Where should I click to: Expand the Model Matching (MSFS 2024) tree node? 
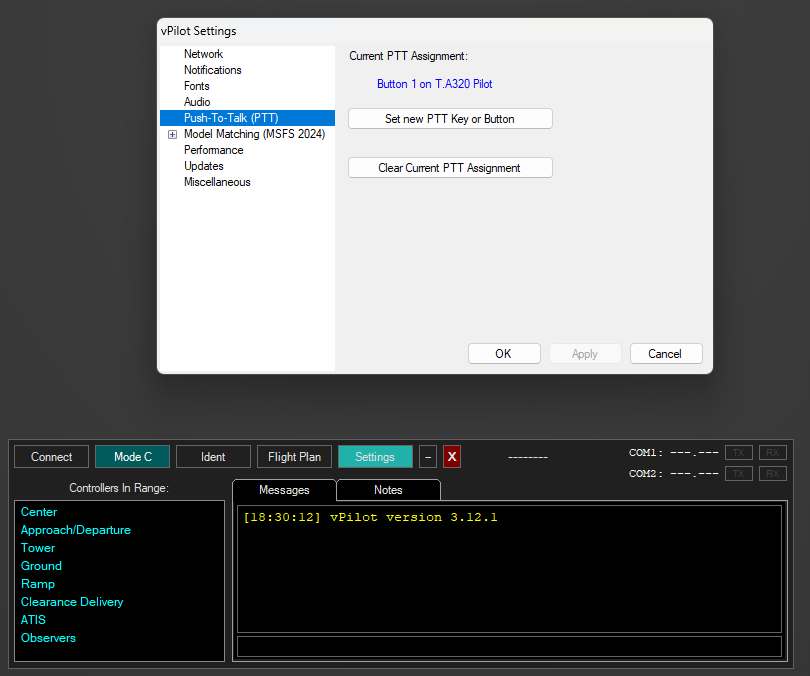(x=173, y=135)
